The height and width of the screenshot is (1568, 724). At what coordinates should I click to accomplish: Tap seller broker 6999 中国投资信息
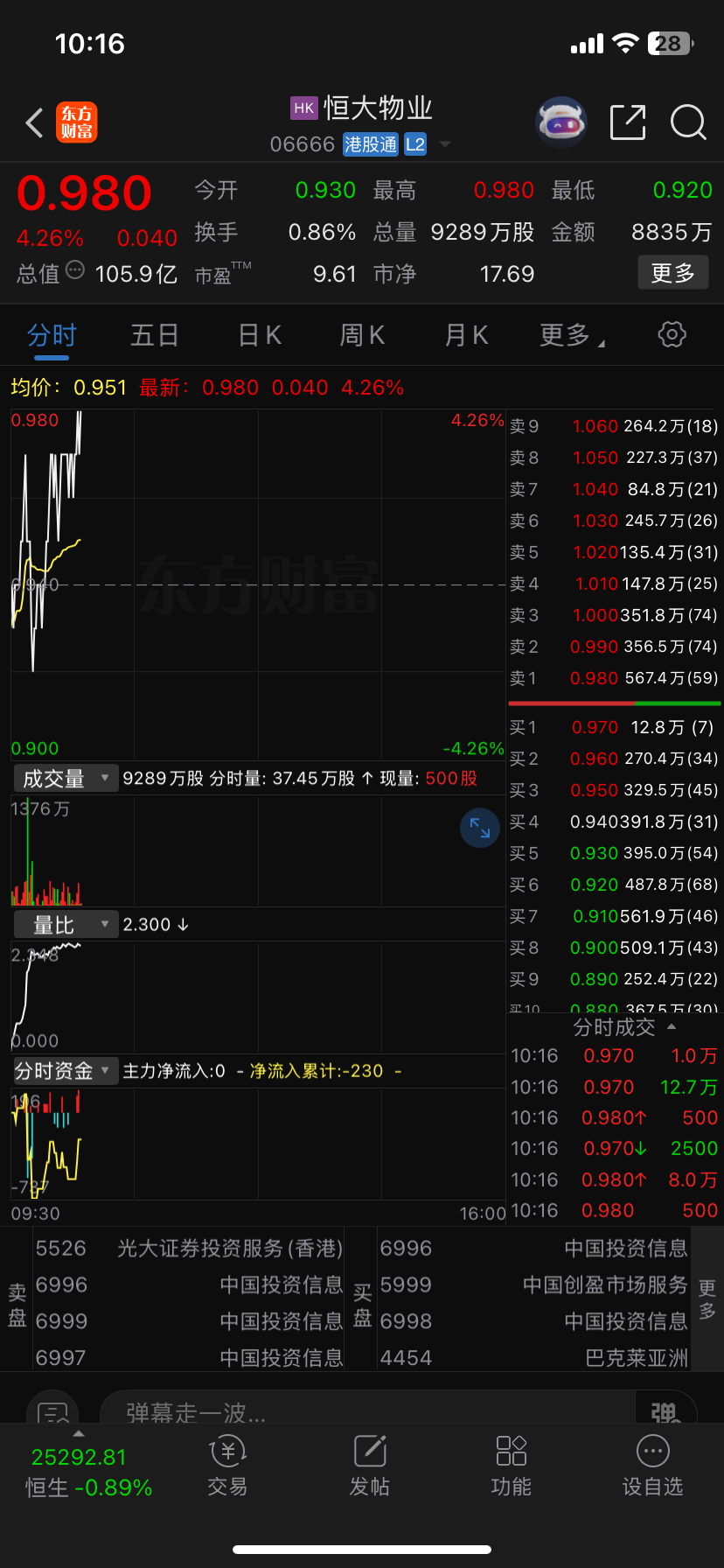(x=189, y=1321)
